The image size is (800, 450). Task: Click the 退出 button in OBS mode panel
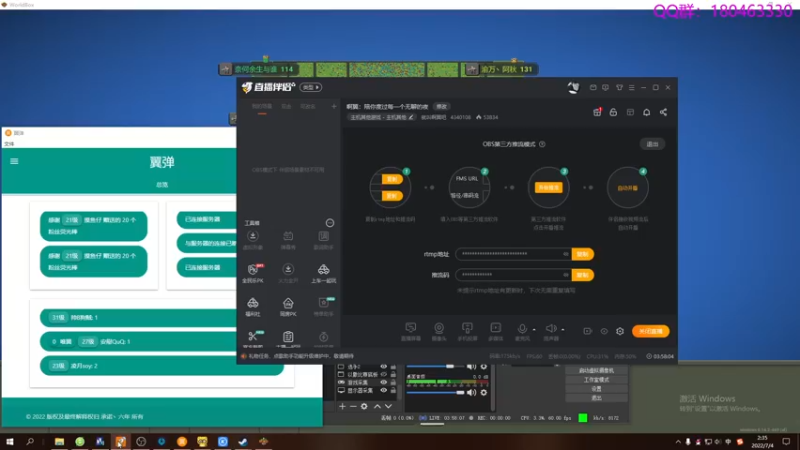[x=653, y=144]
